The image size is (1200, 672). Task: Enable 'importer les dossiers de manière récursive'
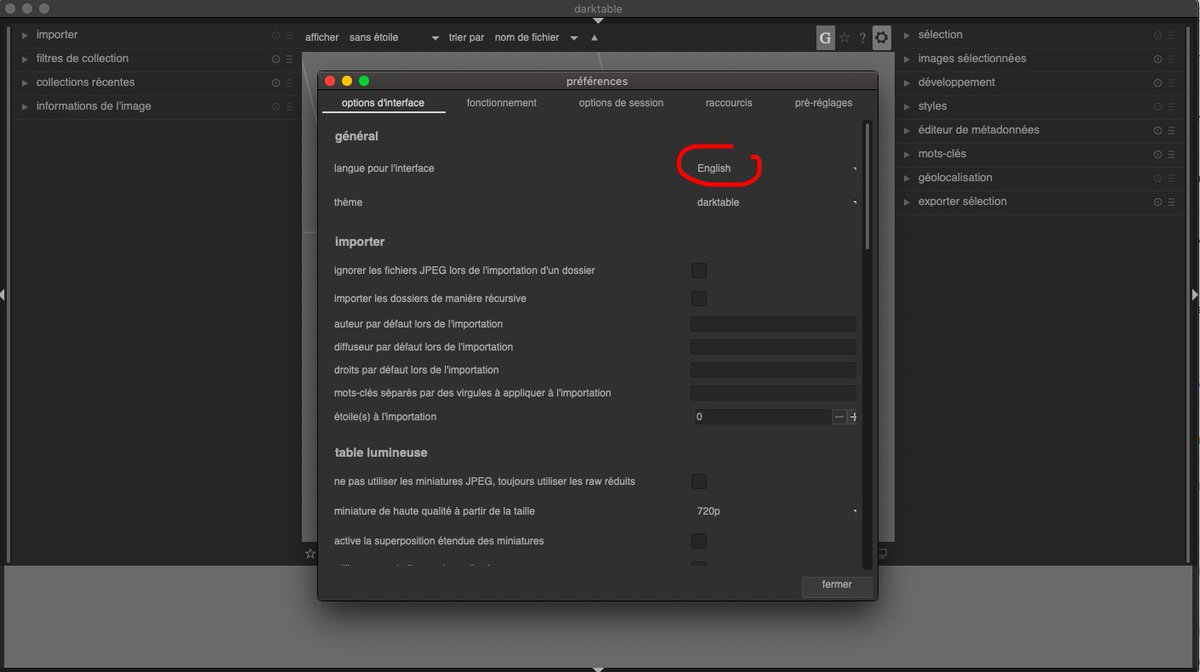pos(699,299)
